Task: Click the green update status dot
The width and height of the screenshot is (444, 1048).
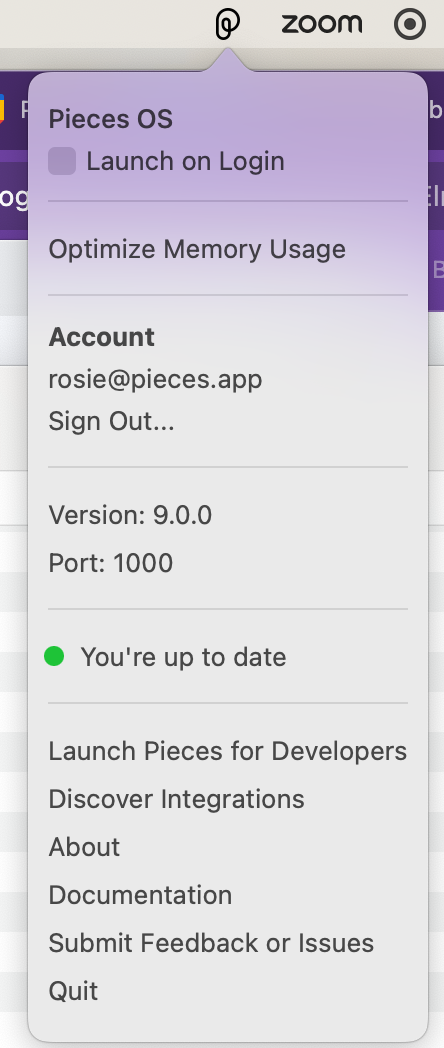Action: pos(54,656)
